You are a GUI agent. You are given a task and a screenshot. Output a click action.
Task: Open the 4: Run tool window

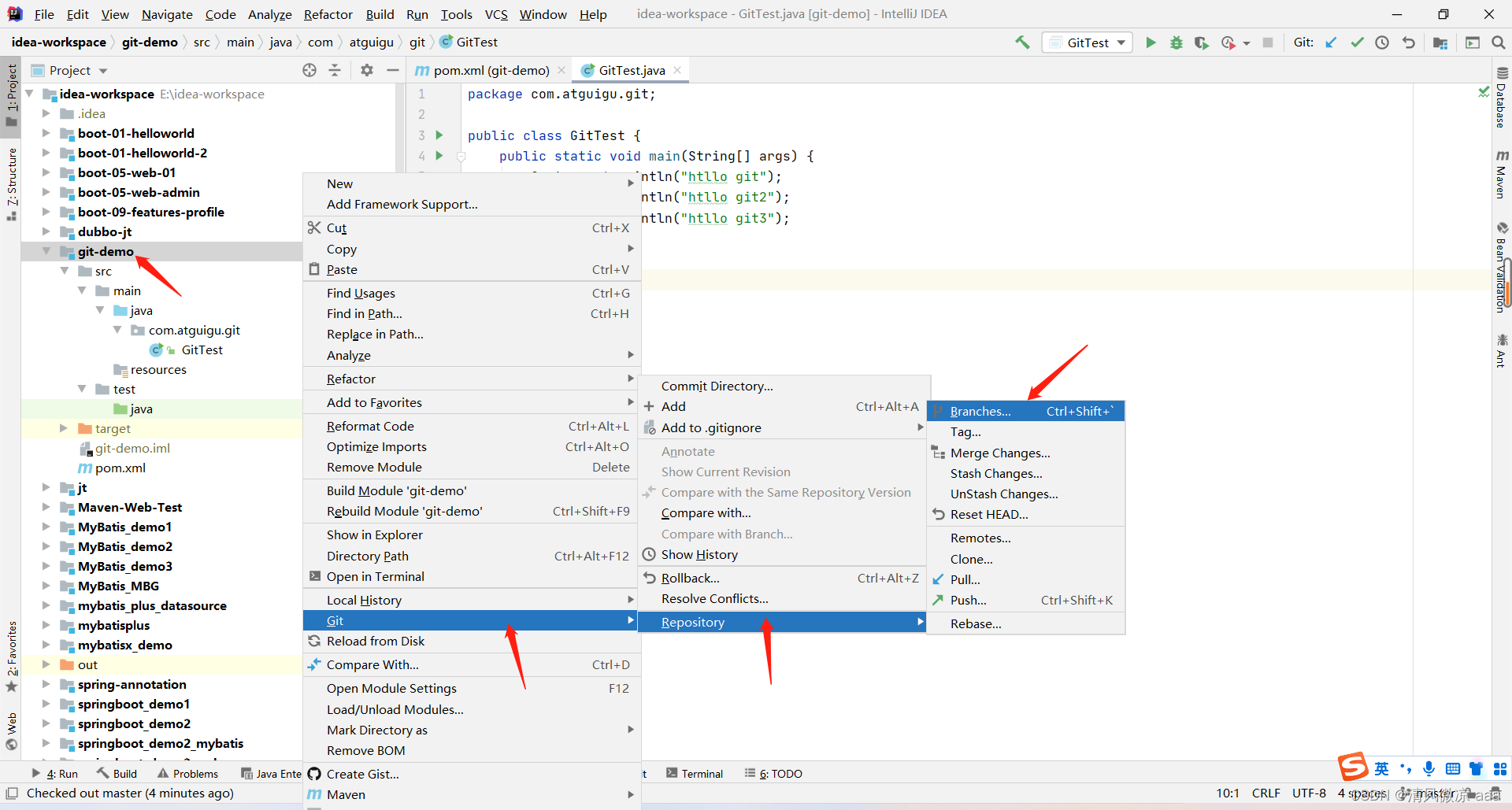pos(54,773)
